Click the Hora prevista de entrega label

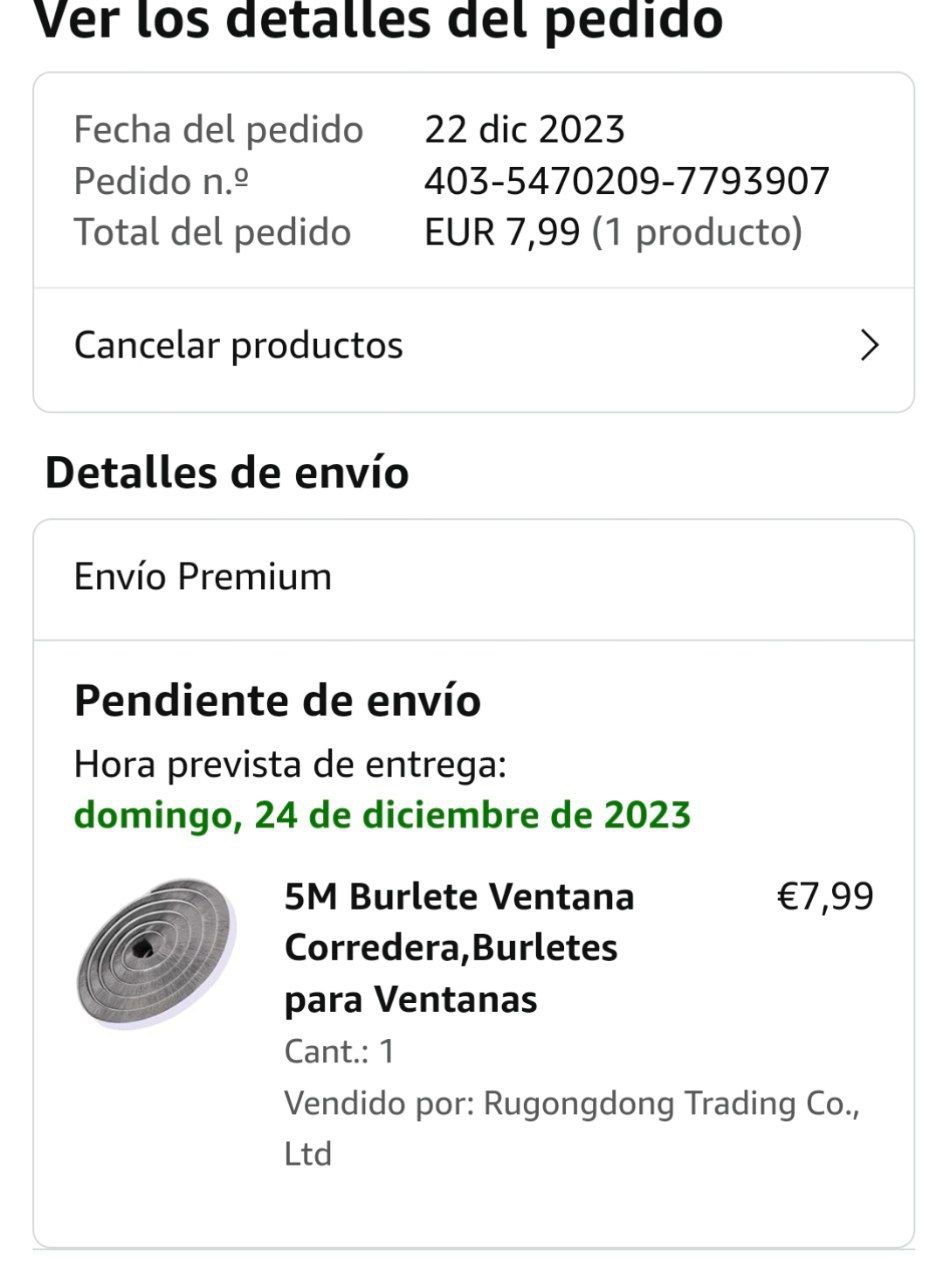(x=290, y=766)
